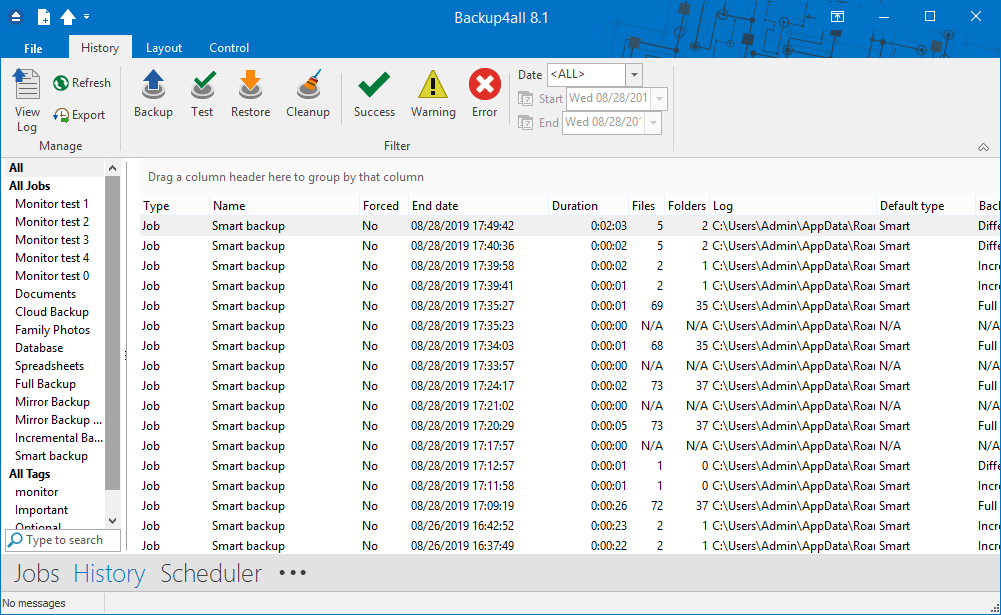Screen dimensions: 1001x615
Task: Sort by Duration column header
Action: pos(589,206)
